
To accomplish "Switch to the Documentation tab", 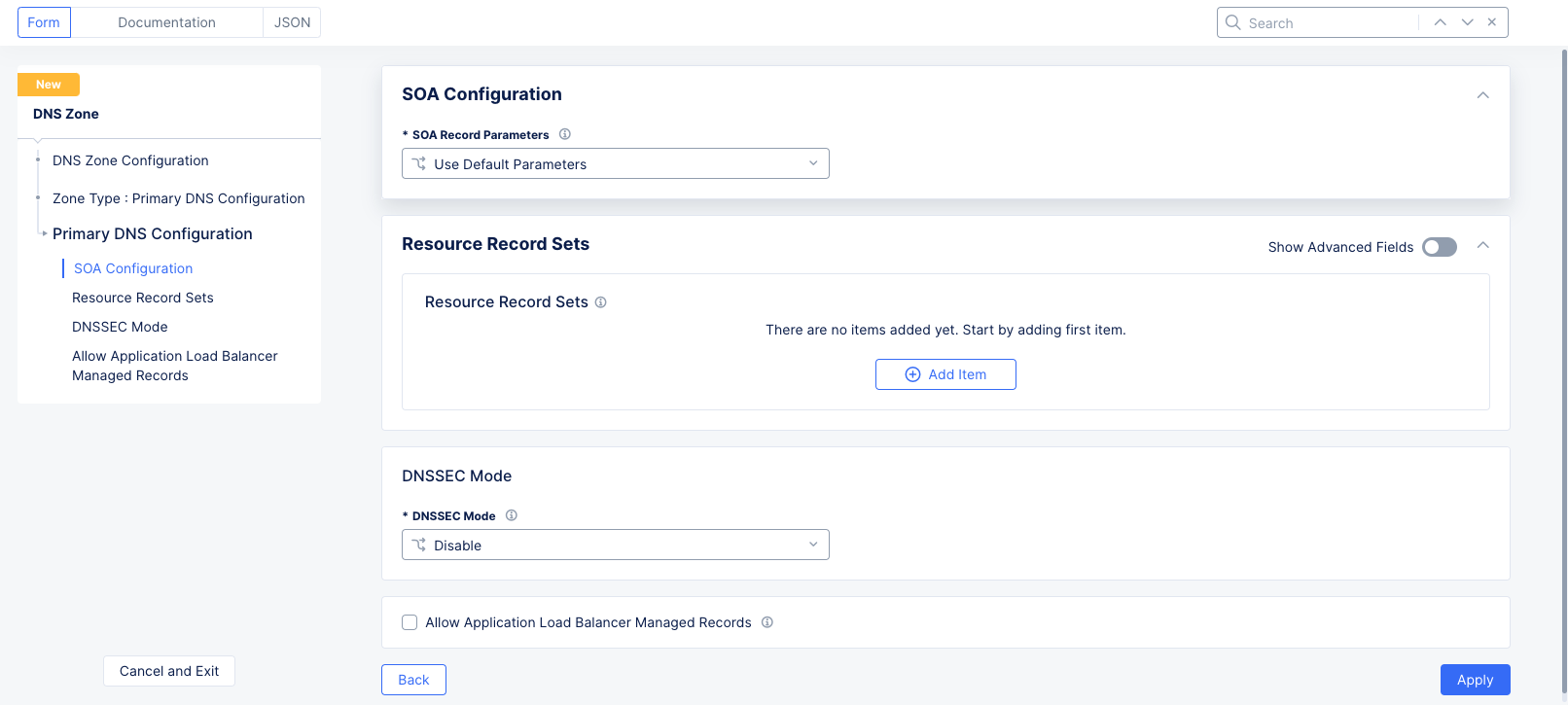I will point(166,22).
